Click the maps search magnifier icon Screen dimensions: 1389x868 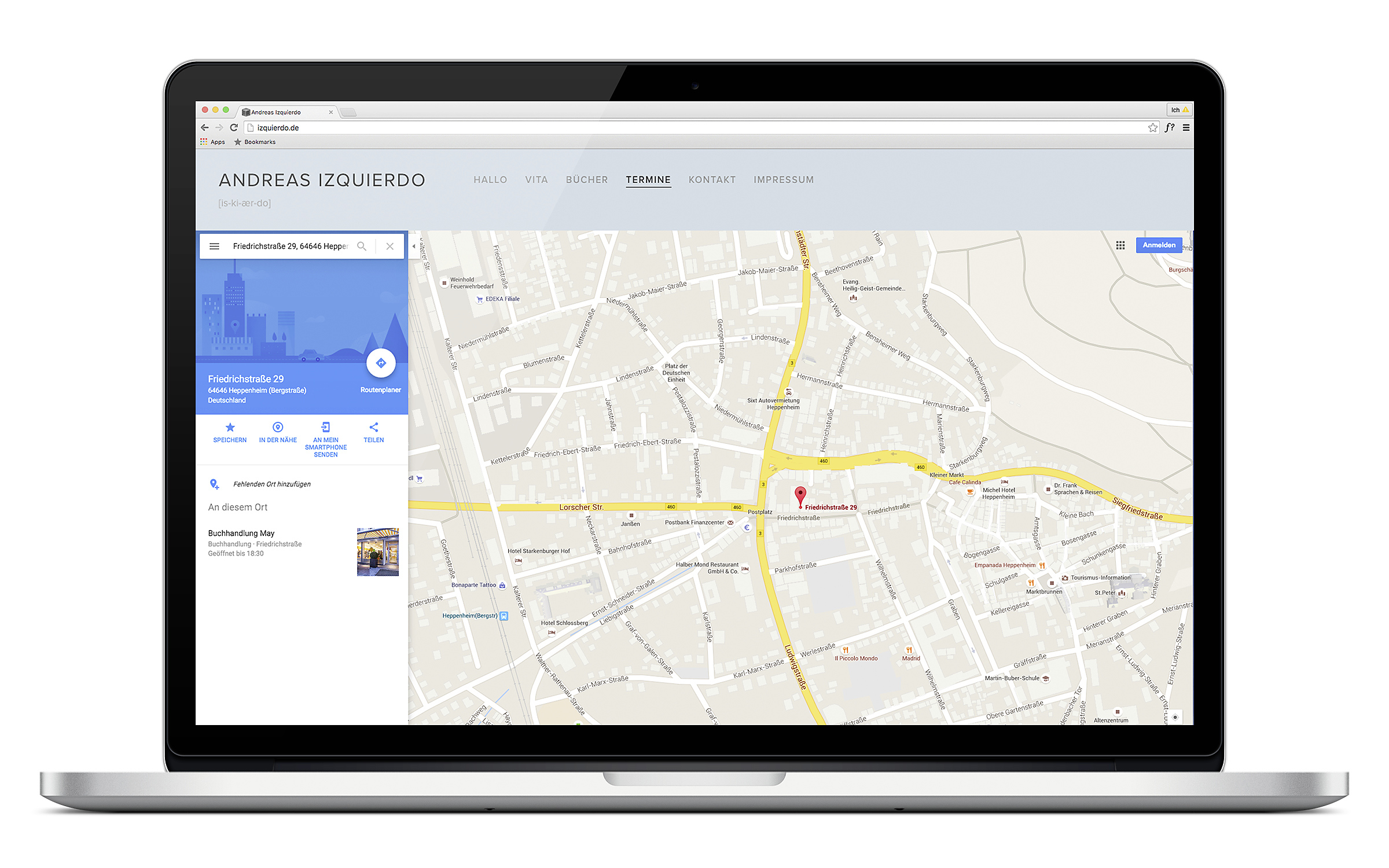pyautogui.click(x=362, y=247)
